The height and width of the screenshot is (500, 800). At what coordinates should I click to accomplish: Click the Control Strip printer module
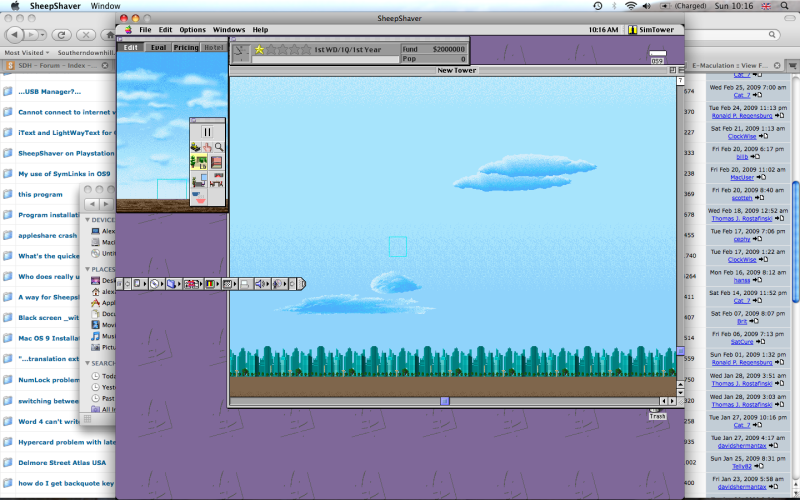245,284
